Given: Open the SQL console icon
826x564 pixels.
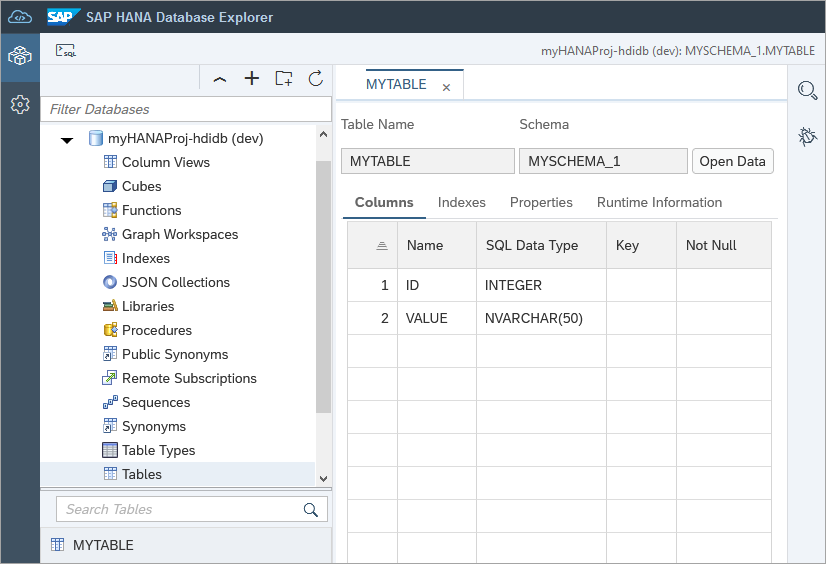Looking at the screenshot, I should [66, 51].
